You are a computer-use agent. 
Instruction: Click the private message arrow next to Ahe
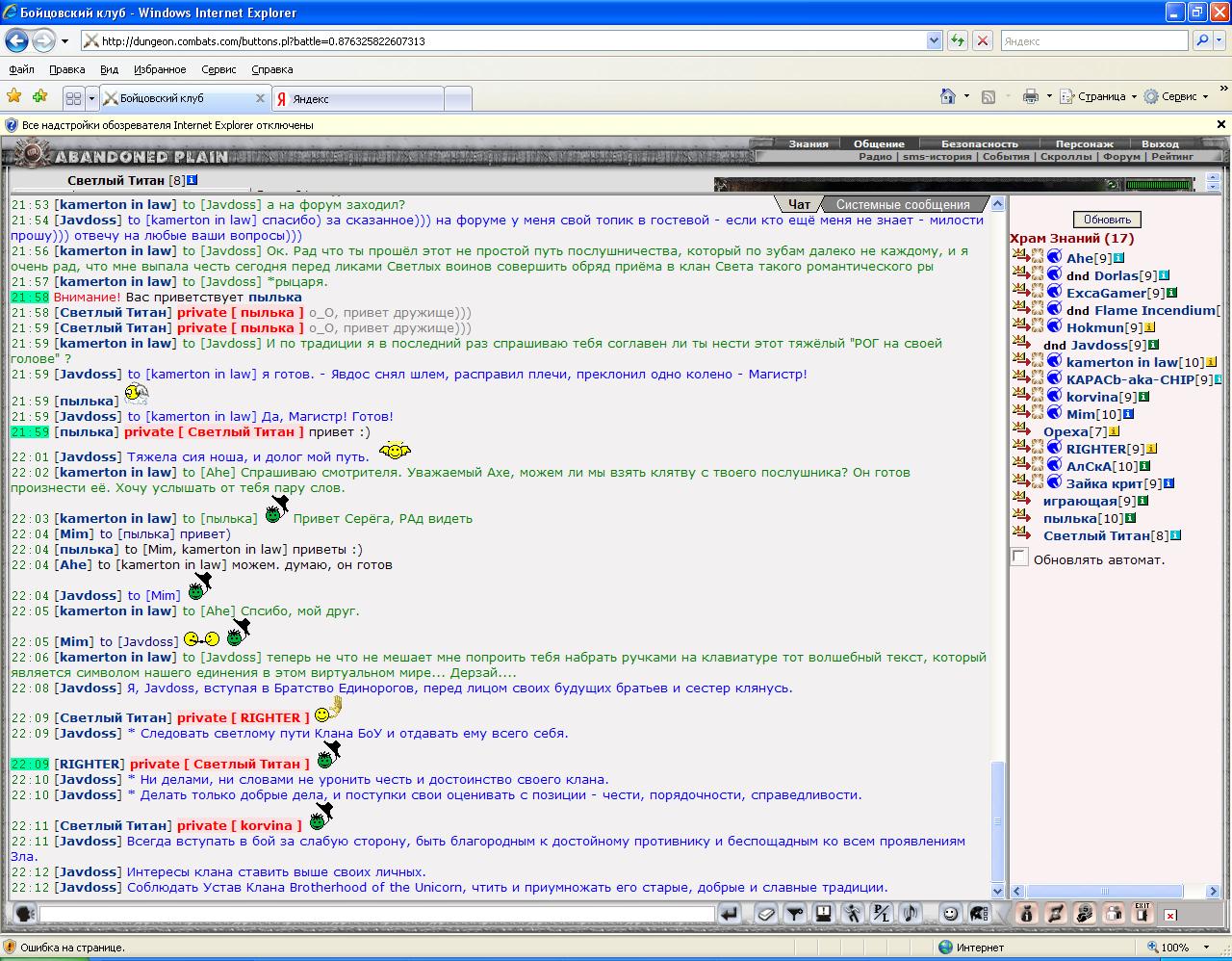coord(1021,256)
